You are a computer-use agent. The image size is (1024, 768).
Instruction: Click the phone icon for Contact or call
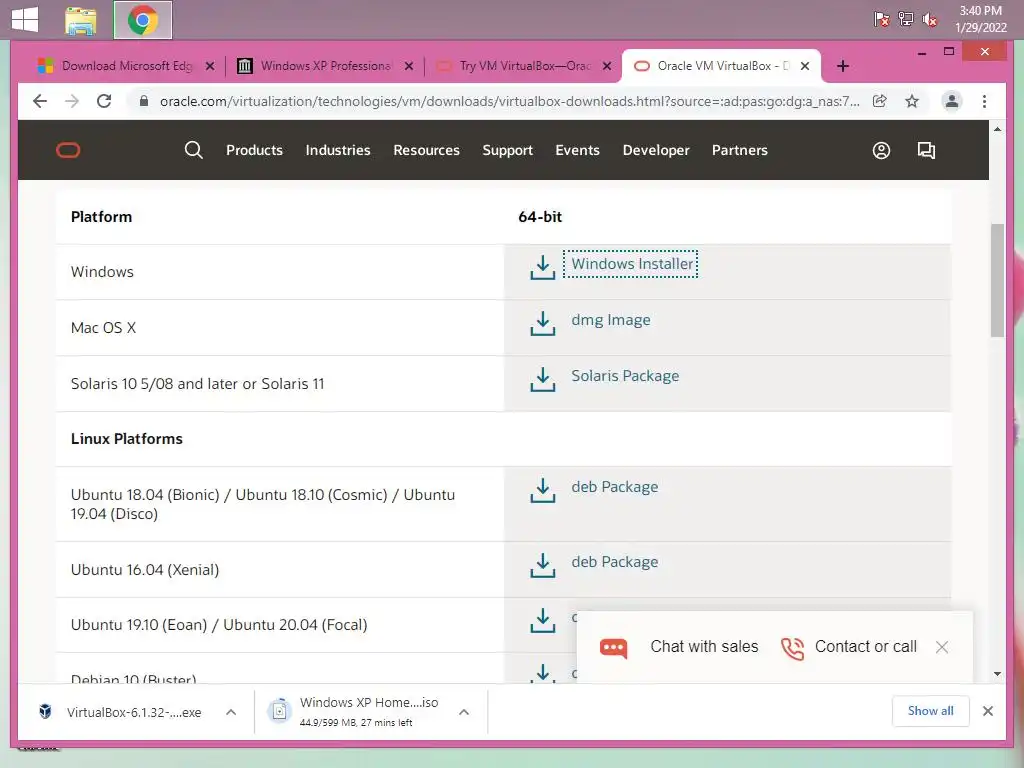point(792,648)
